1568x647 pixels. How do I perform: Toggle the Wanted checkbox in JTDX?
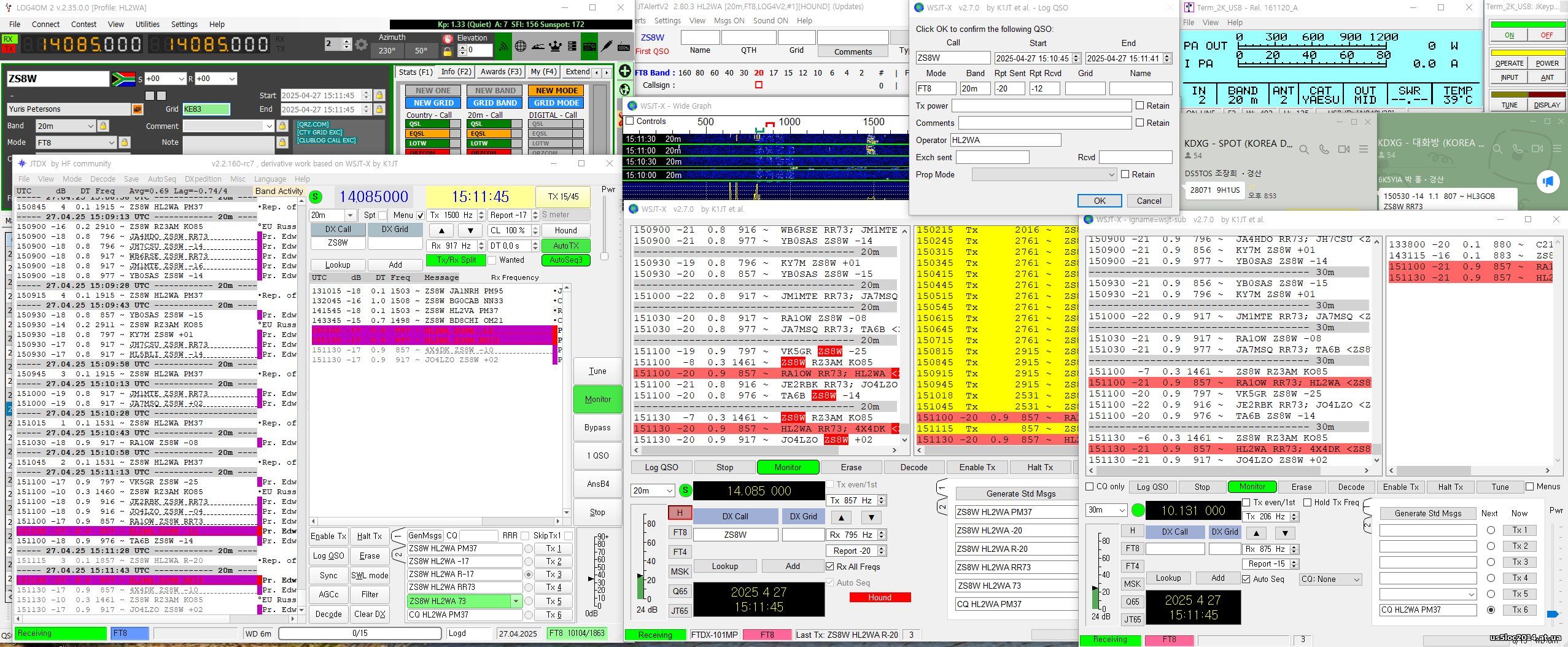click(x=492, y=260)
